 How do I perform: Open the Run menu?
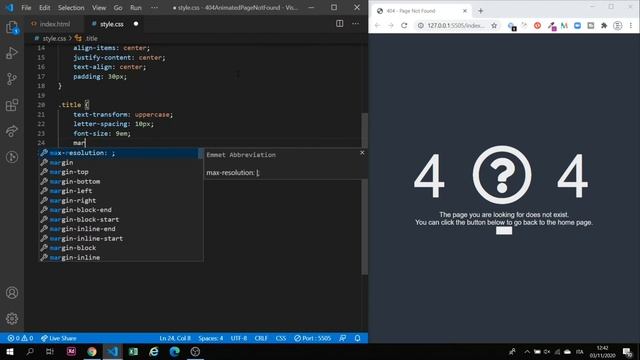[x=136, y=8]
